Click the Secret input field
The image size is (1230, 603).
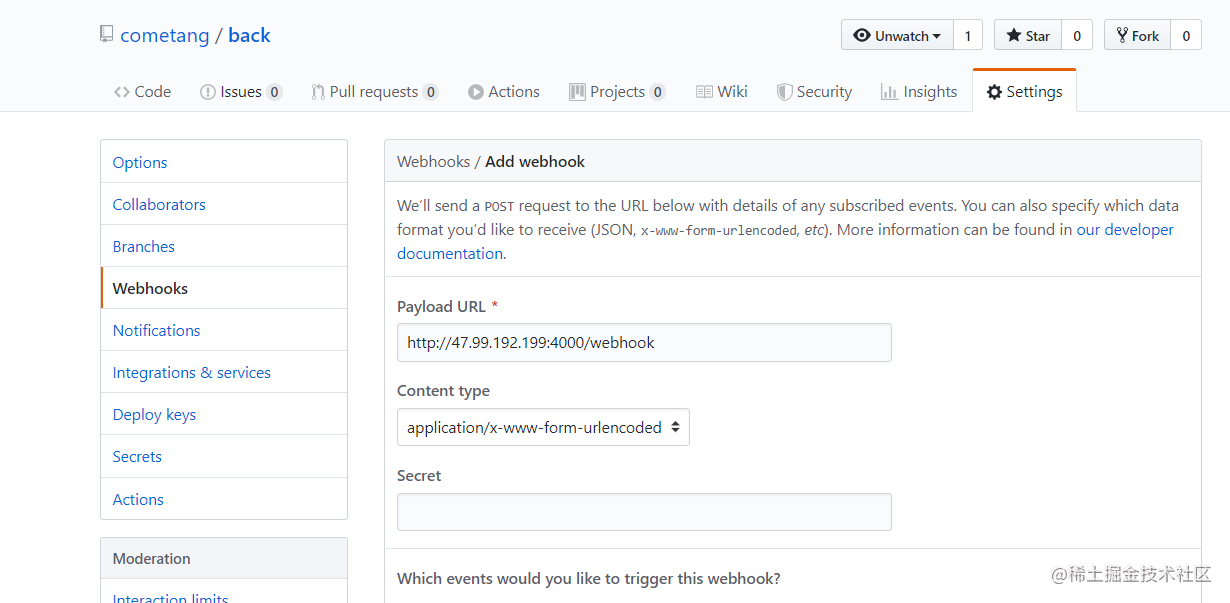pyautogui.click(x=644, y=512)
